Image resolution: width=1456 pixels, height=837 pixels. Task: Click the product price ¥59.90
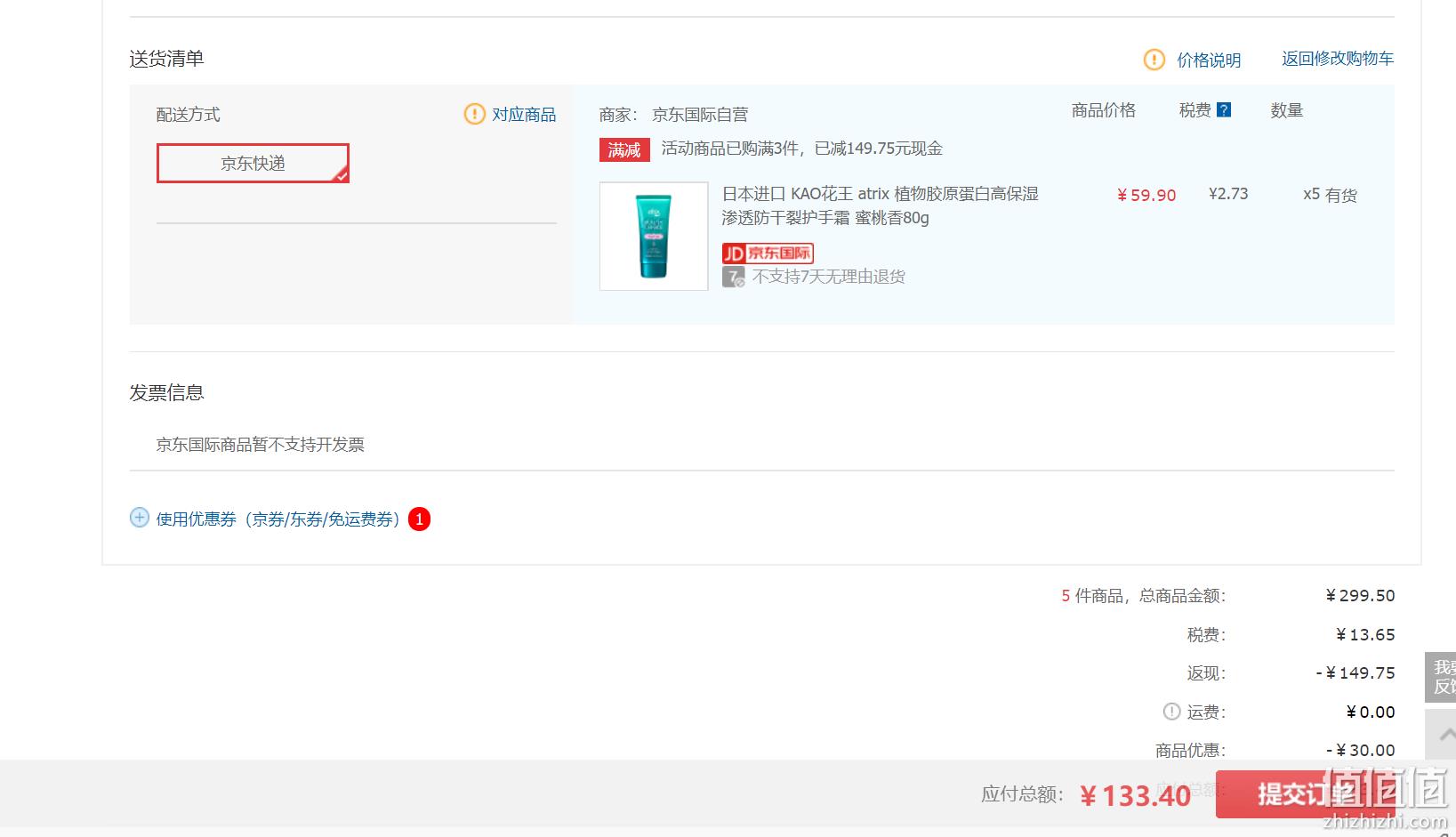(x=1146, y=195)
